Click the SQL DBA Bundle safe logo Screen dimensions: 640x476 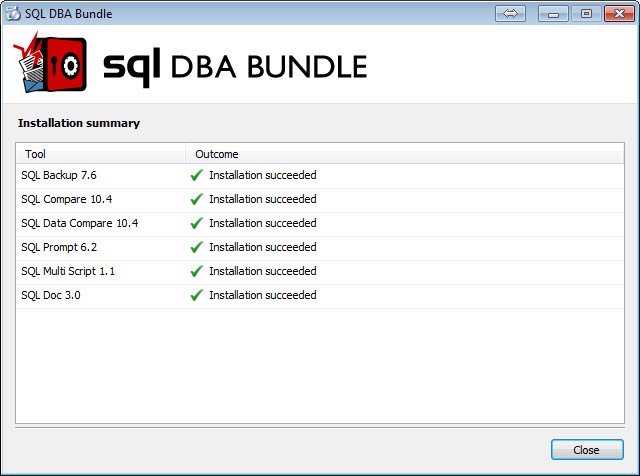50,63
